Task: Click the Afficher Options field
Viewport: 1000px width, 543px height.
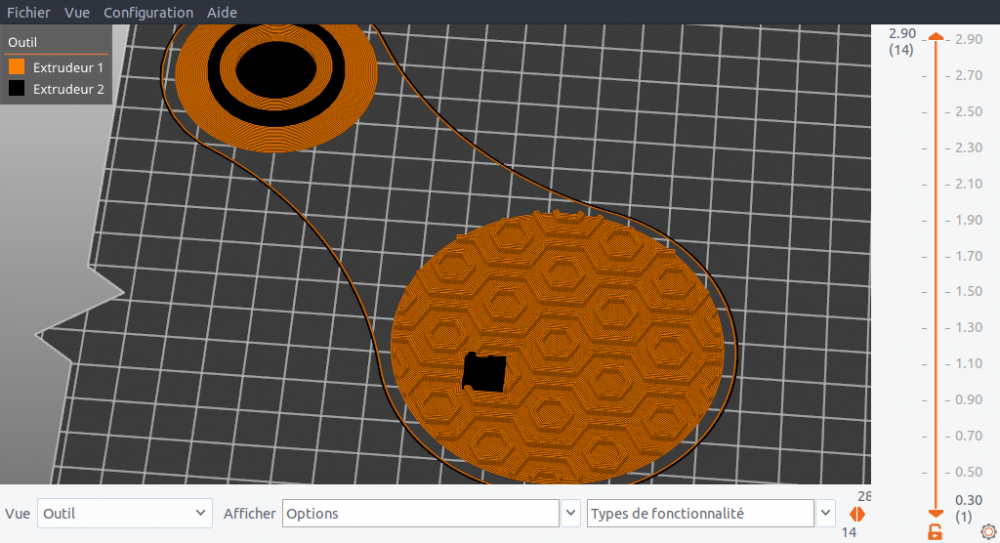Action: [421, 513]
